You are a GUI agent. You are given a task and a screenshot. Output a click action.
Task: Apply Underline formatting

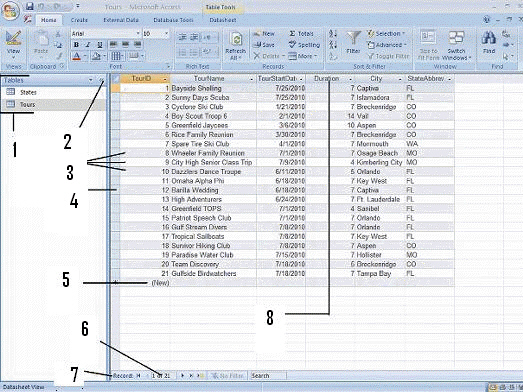(x=99, y=44)
